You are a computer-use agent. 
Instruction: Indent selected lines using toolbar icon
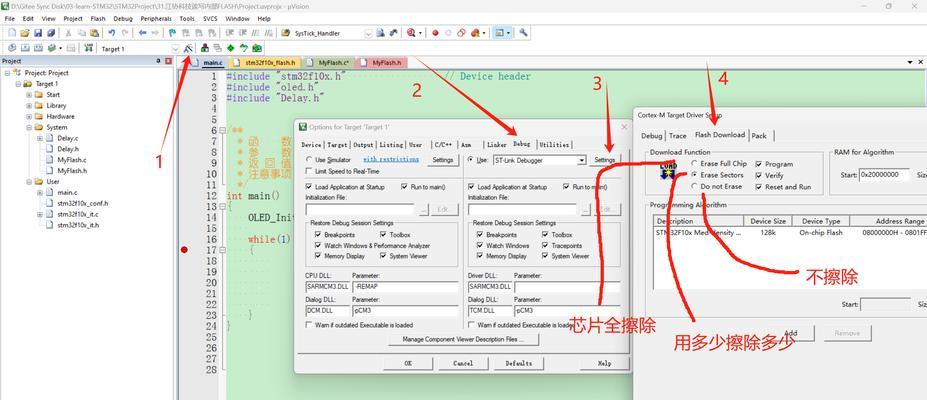tap(228, 33)
